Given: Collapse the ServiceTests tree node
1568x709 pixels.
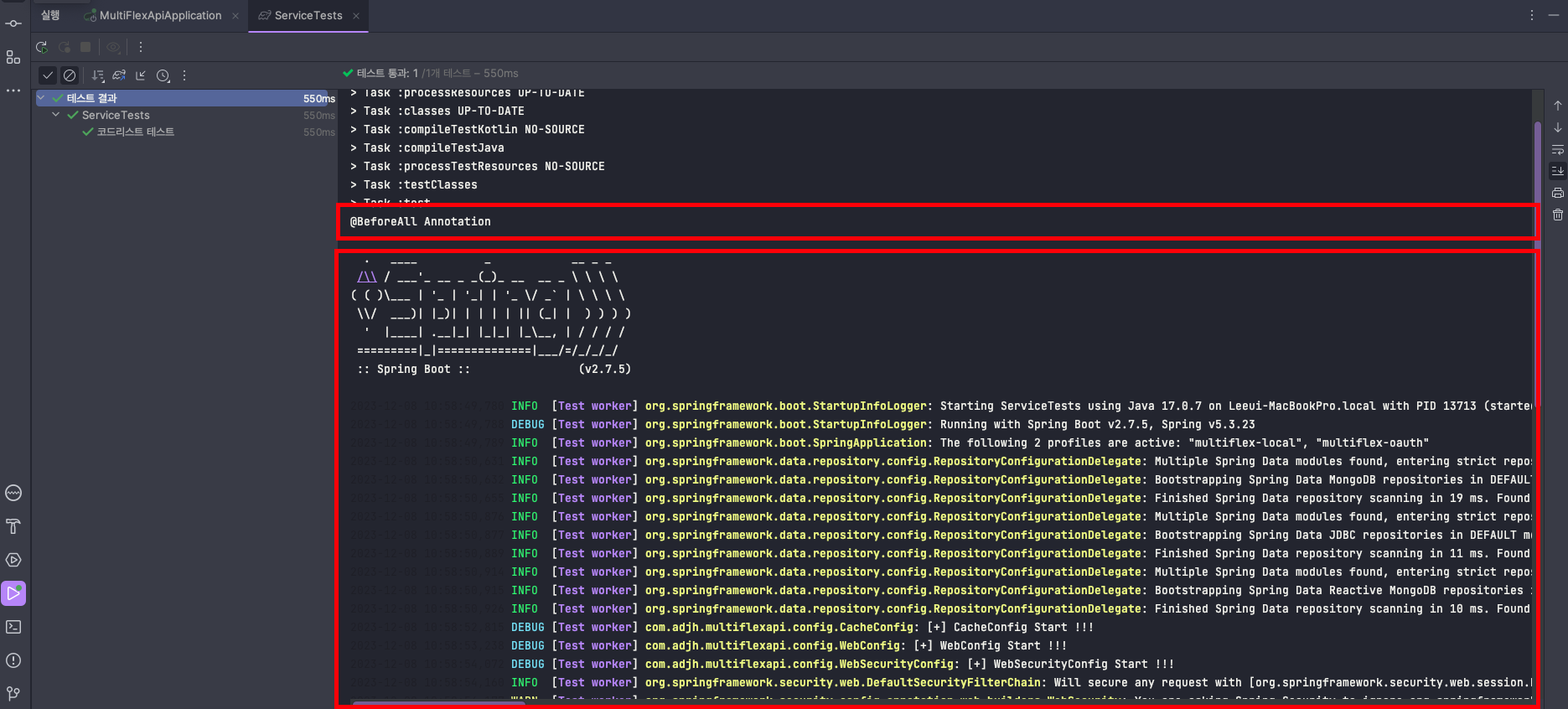Looking at the screenshot, I should [56, 115].
